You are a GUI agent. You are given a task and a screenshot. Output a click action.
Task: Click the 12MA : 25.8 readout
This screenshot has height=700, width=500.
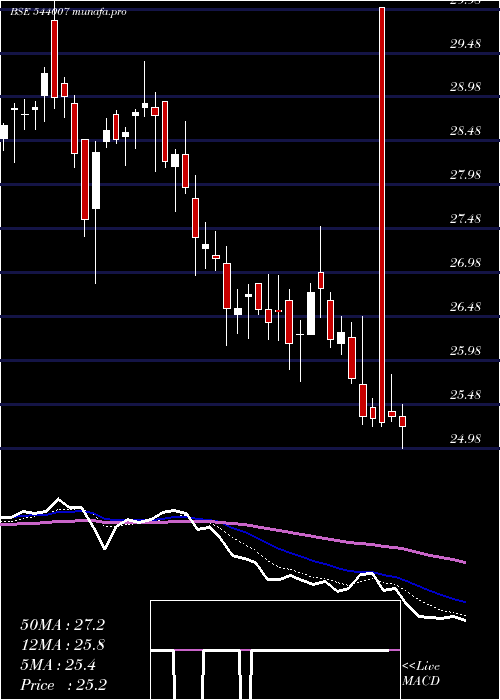click(62, 645)
